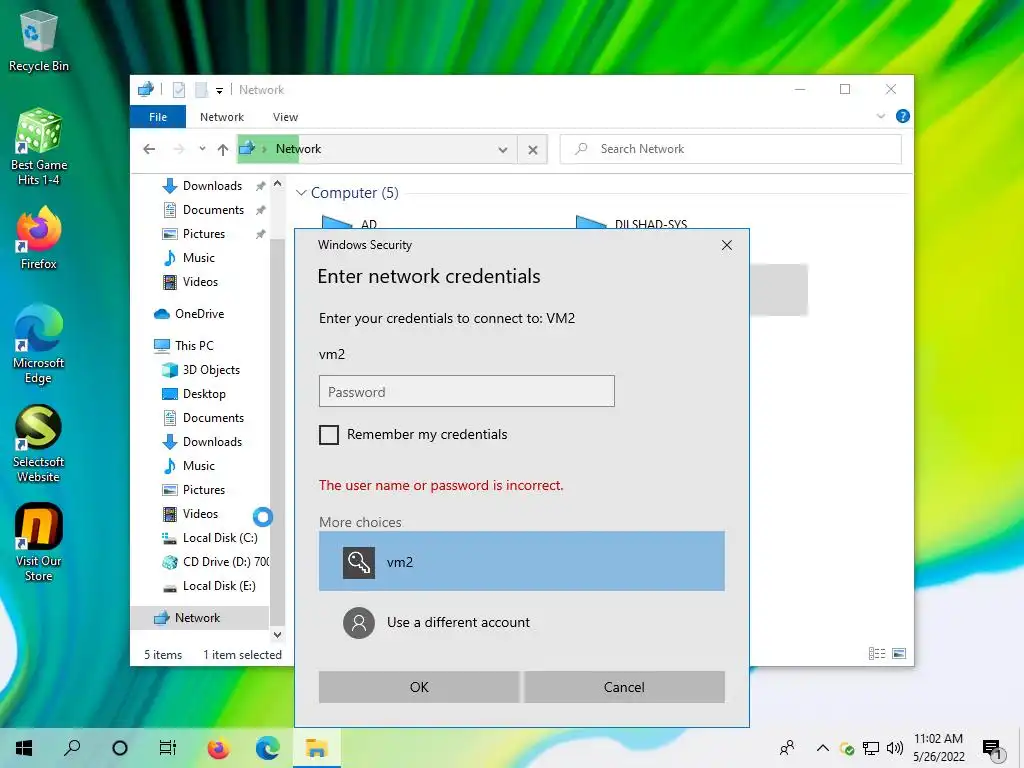Image resolution: width=1024 pixels, height=768 pixels.
Task: Tick Remember my credentials checkbox
Action: click(x=328, y=434)
